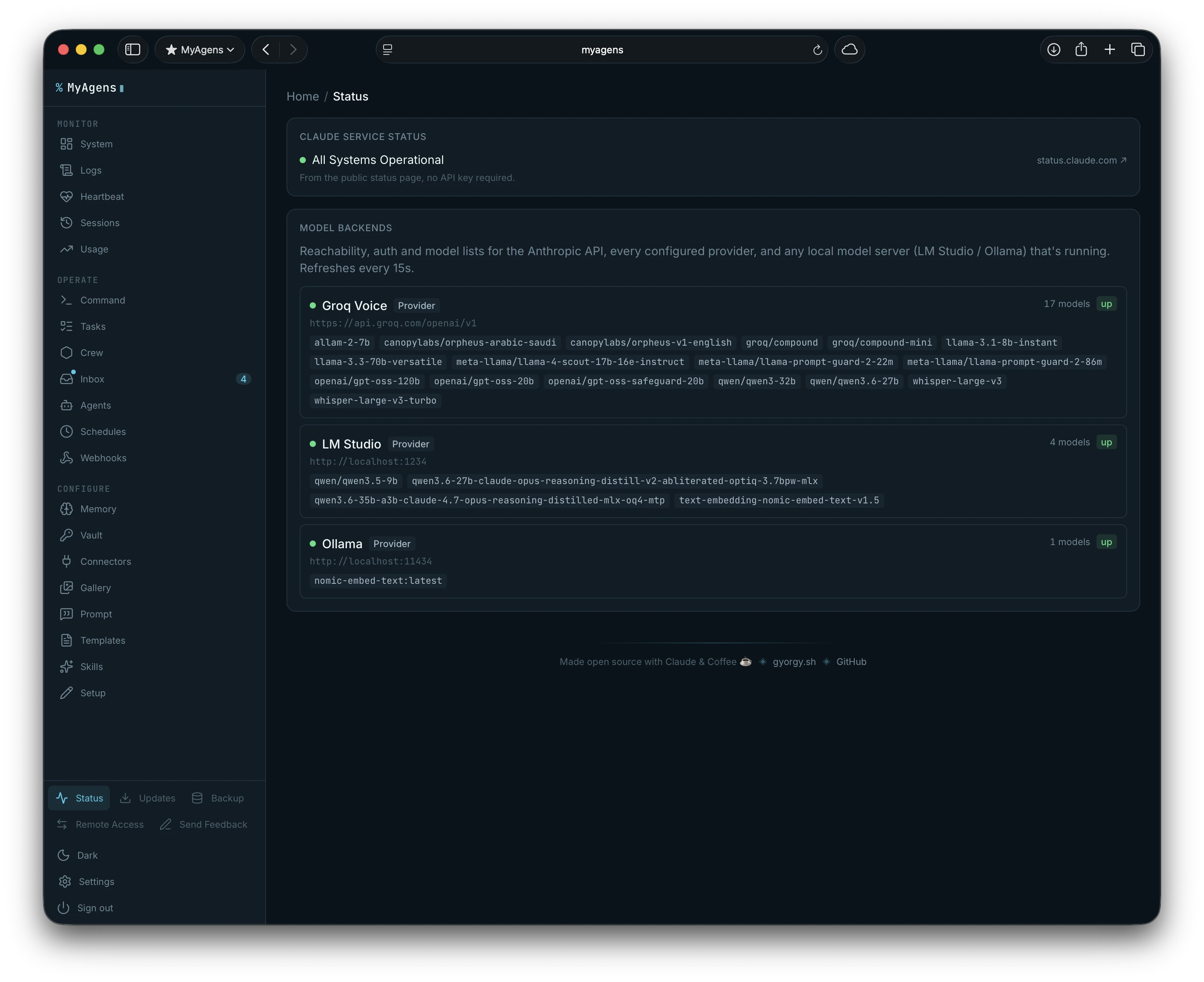Click the website settings icon in address bar
Image resolution: width=1204 pixels, height=982 pixels.
point(387,50)
